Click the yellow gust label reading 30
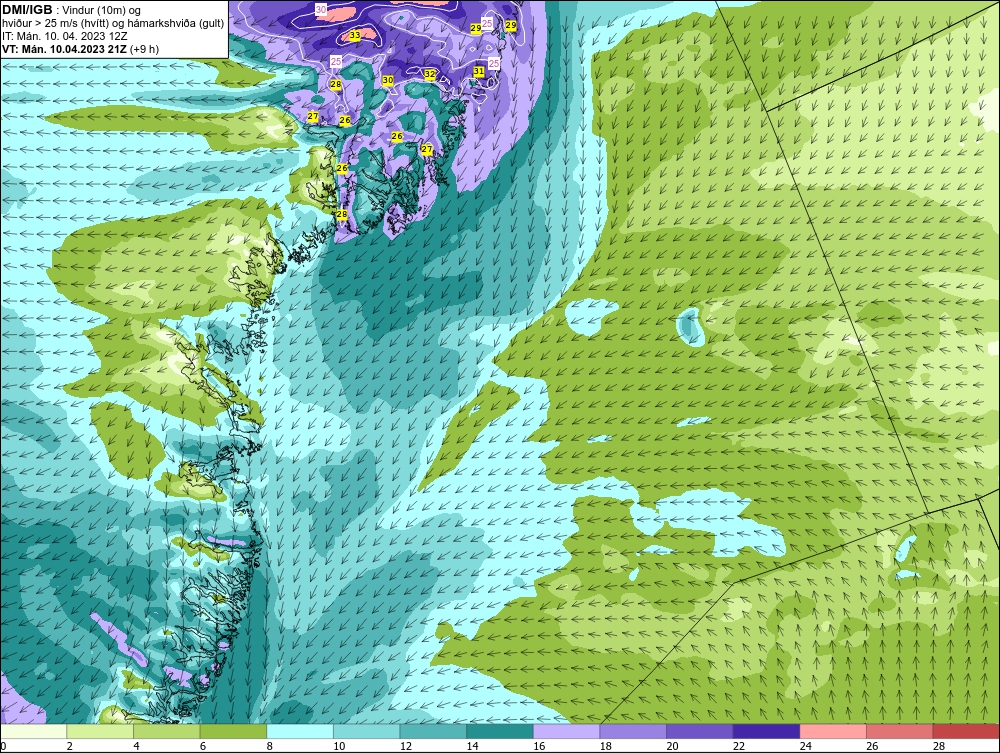The image size is (1000, 753). (388, 80)
